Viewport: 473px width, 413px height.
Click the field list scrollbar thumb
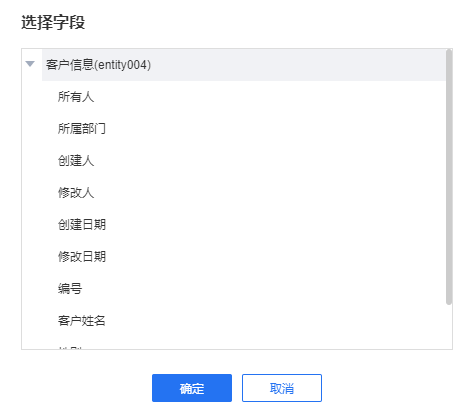pos(449,177)
